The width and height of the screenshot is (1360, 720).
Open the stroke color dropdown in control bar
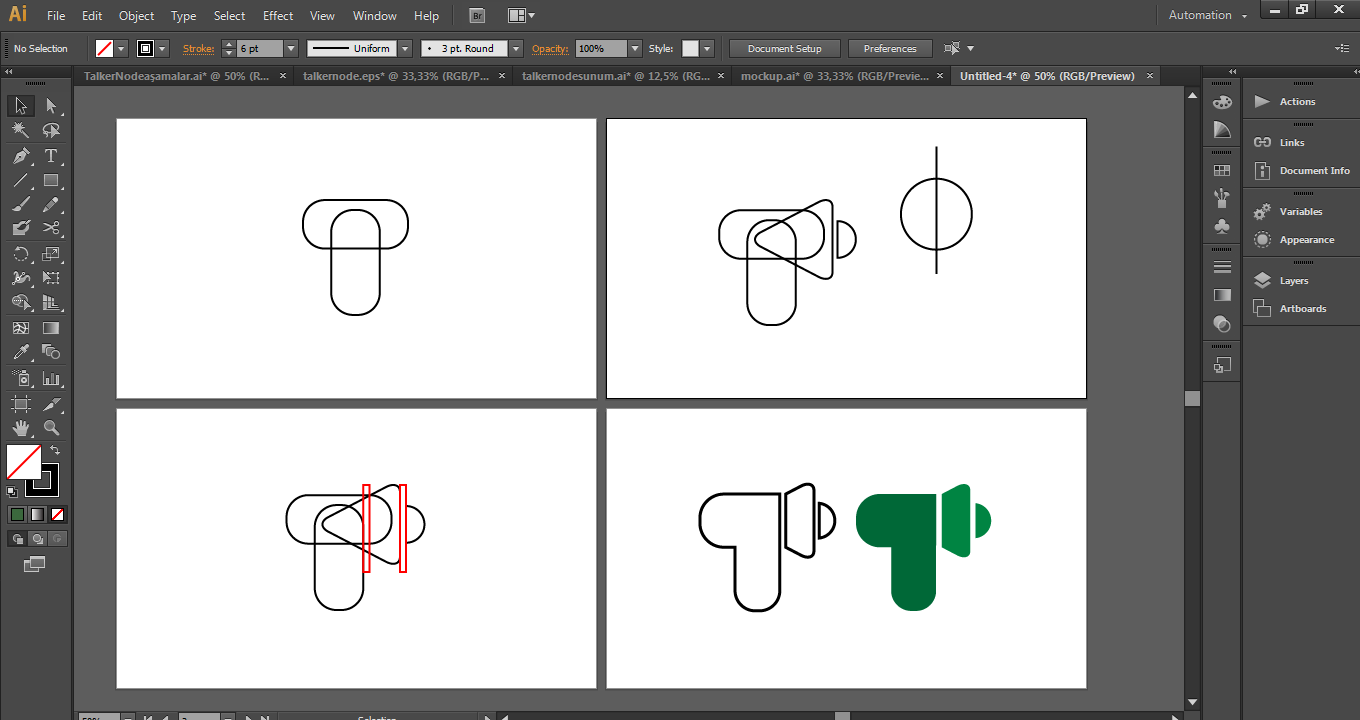coord(162,48)
